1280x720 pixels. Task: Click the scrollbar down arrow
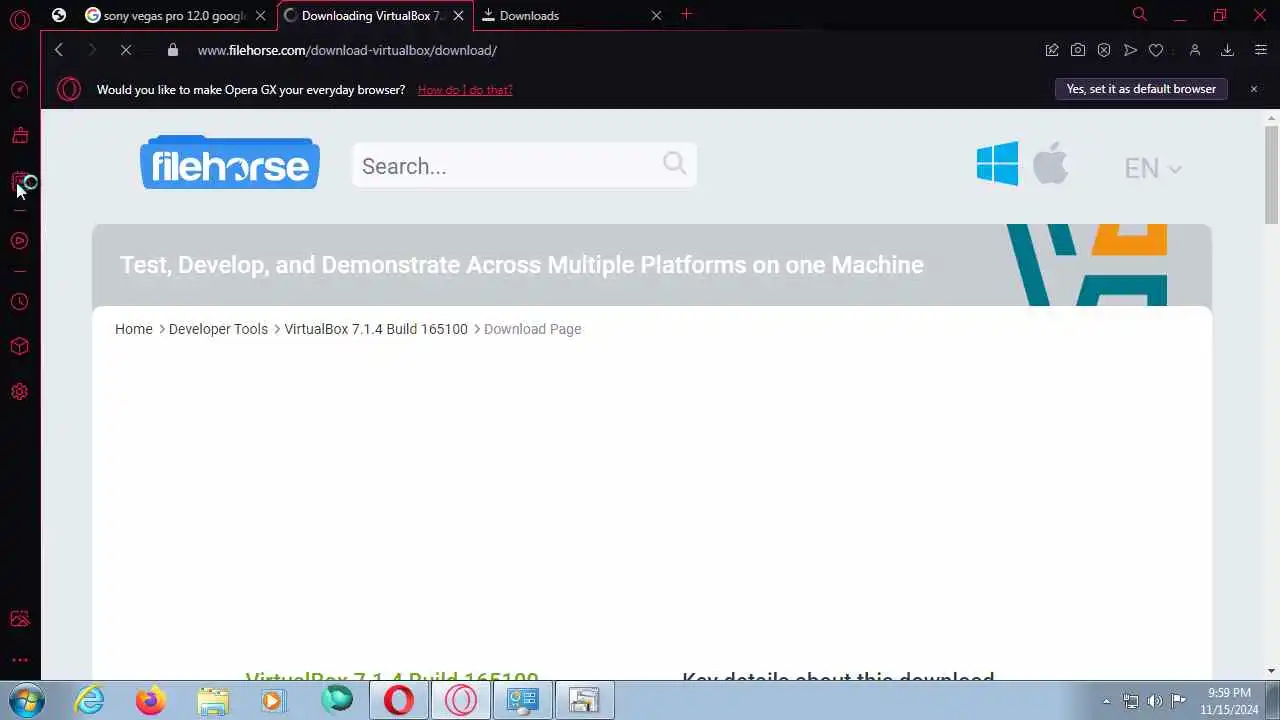pyautogui.click(x=1271, y=671)
